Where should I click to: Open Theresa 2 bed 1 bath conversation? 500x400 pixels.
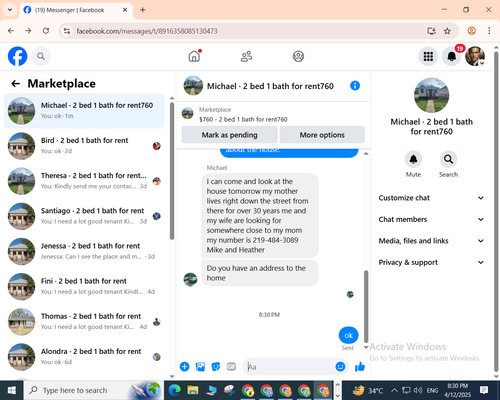[84, 181]
